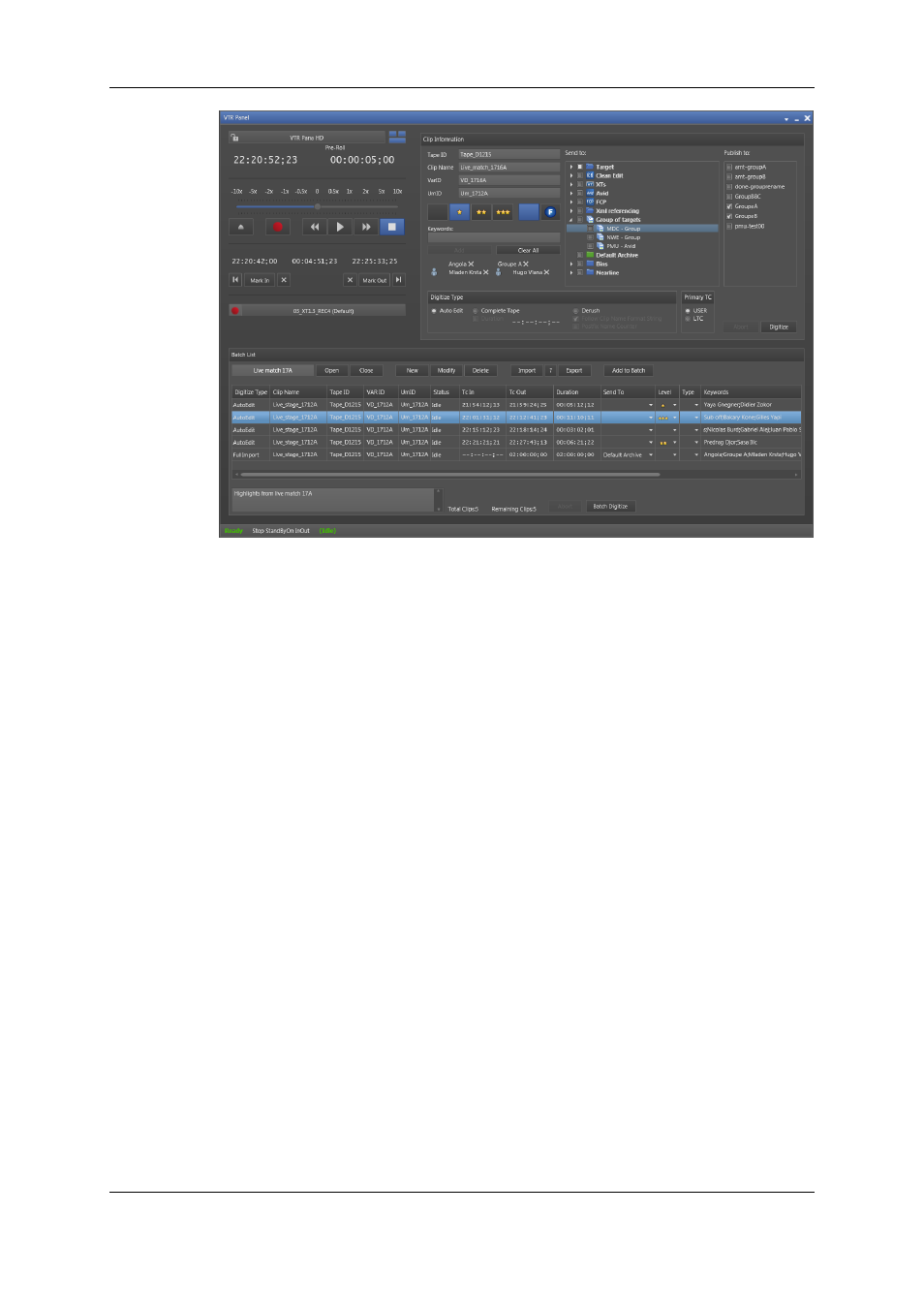This screenshot has width=924, height=1307.
Task: Click the lock icon beside VTR Pano HD
Action: click(234, 138)
